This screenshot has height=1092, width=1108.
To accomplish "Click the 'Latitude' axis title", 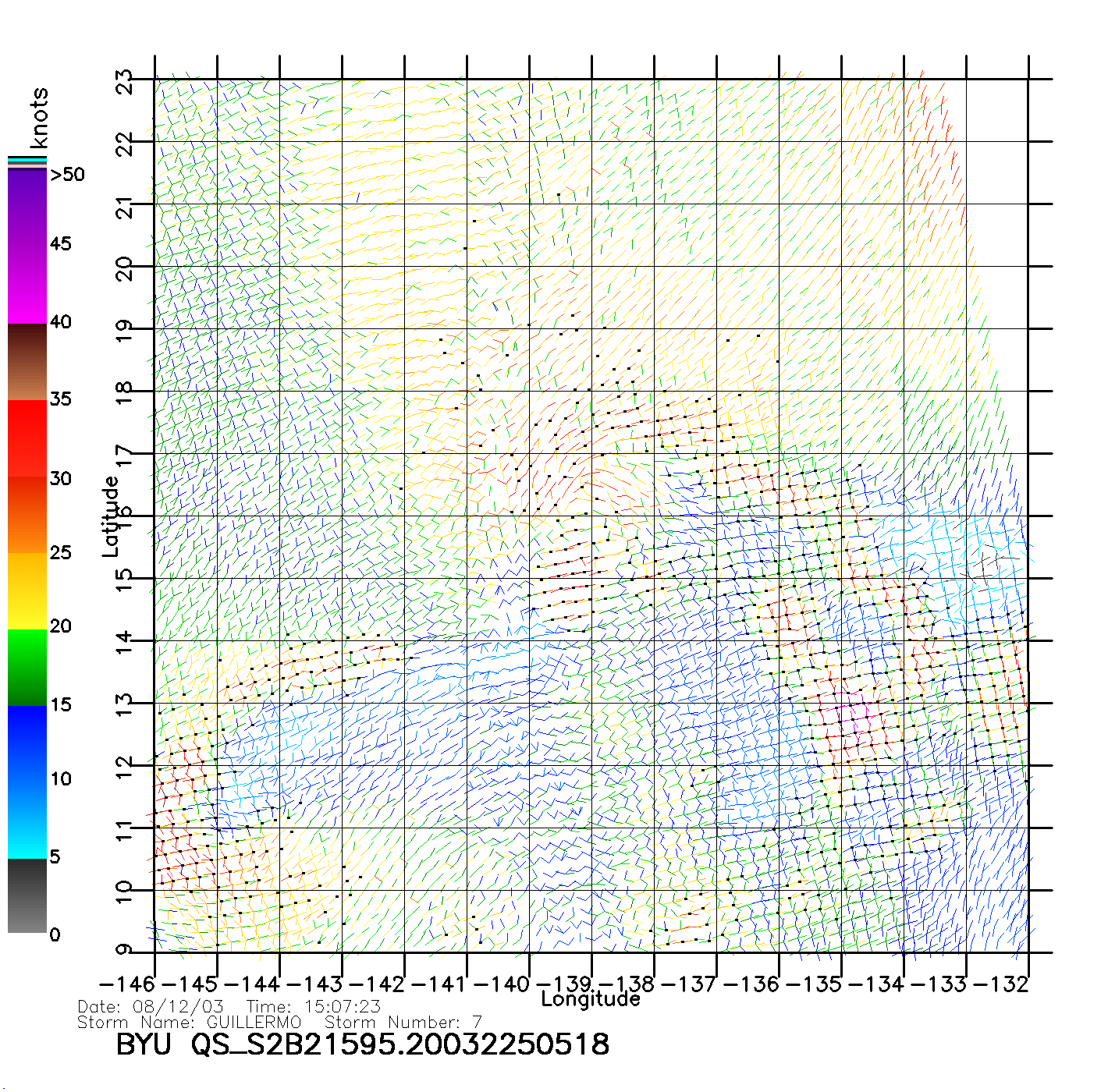I will (x=111, y=516).
